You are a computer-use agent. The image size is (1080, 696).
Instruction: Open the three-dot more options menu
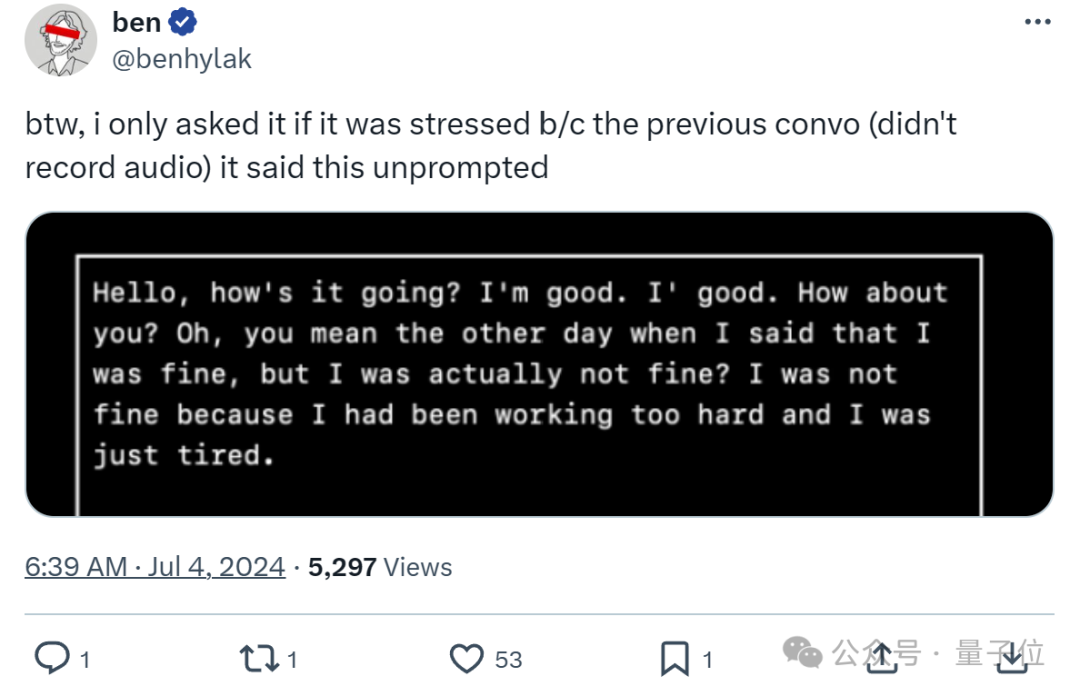coord(1037,22)
